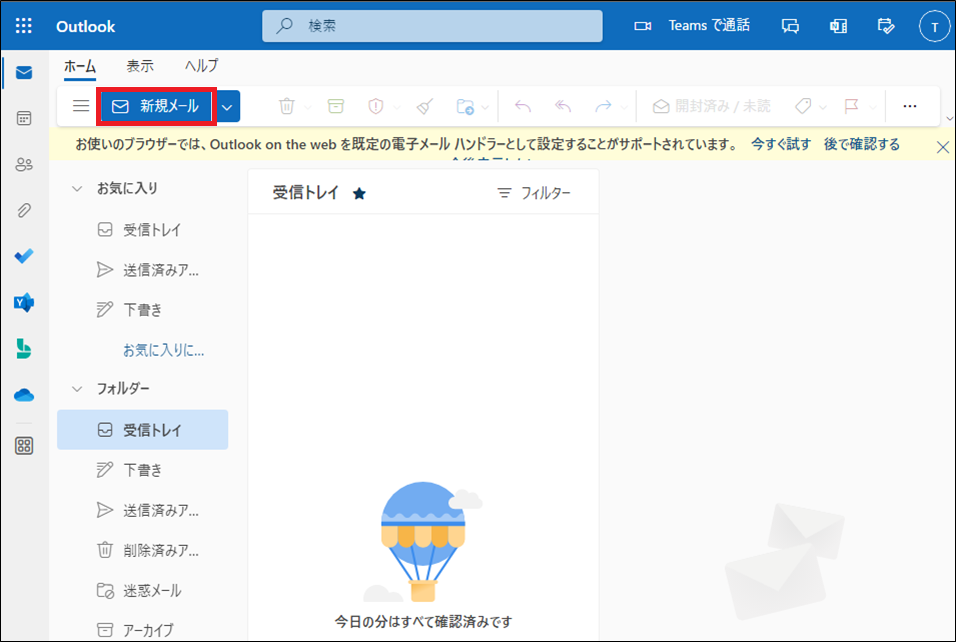Screen dimensions: 956x642
Task: Collapse the お気に入り section
Action: click(x=77, y=188)
